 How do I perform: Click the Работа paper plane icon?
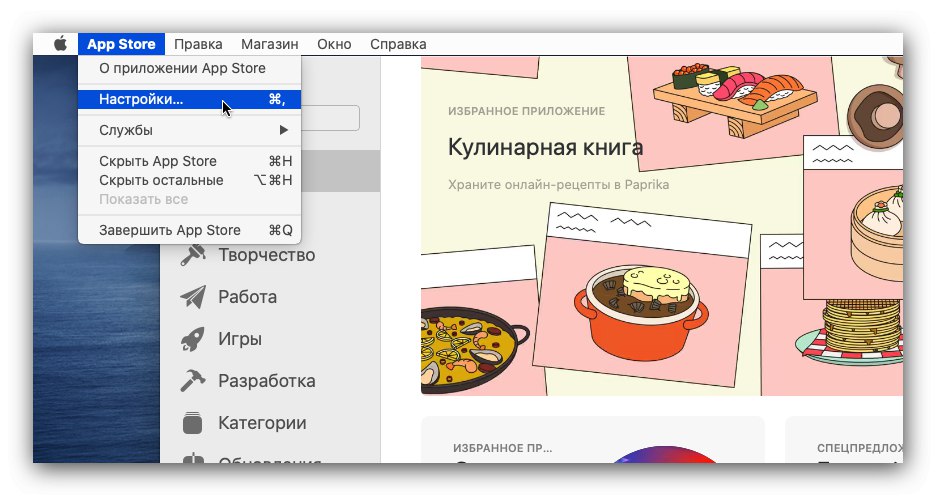click(193, 297)
